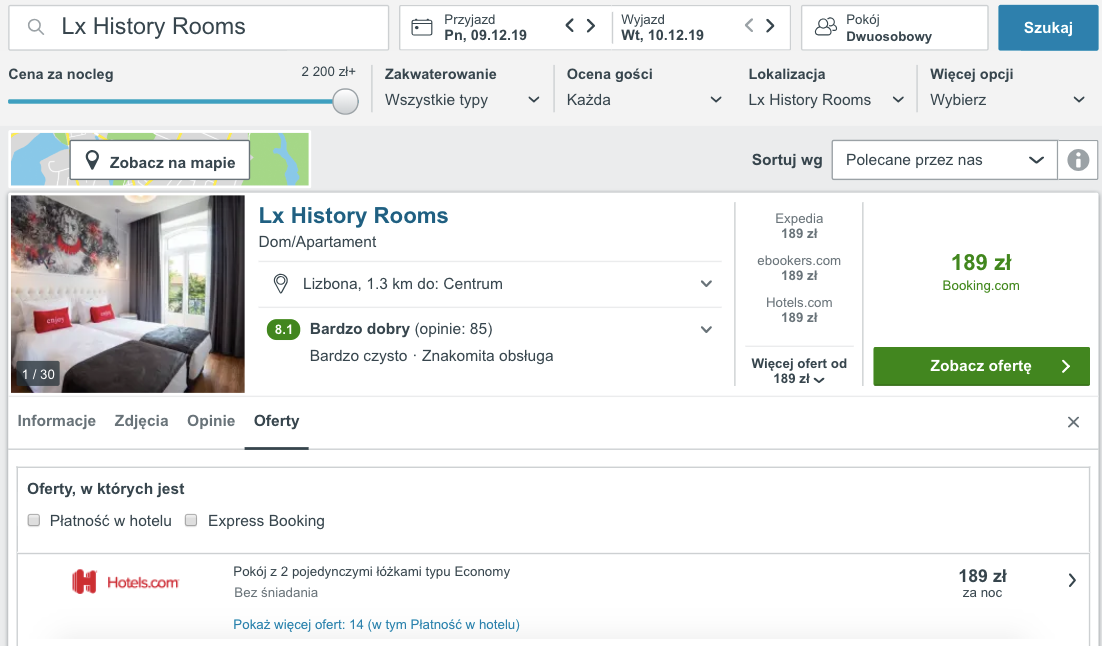Open Sortuj wg Polecane przez nas dropdown
The height and width of the screenshot is (646, 1102).
[x=945, y=160]
